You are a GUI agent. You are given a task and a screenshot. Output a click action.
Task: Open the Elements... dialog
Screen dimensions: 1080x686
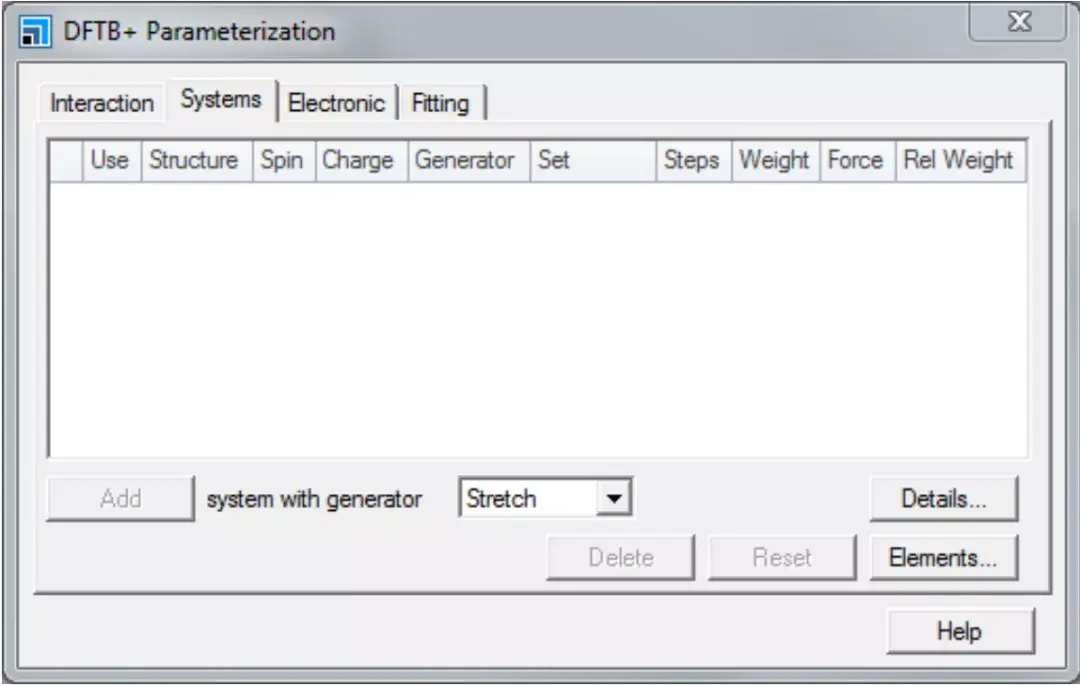coord(944,557)
